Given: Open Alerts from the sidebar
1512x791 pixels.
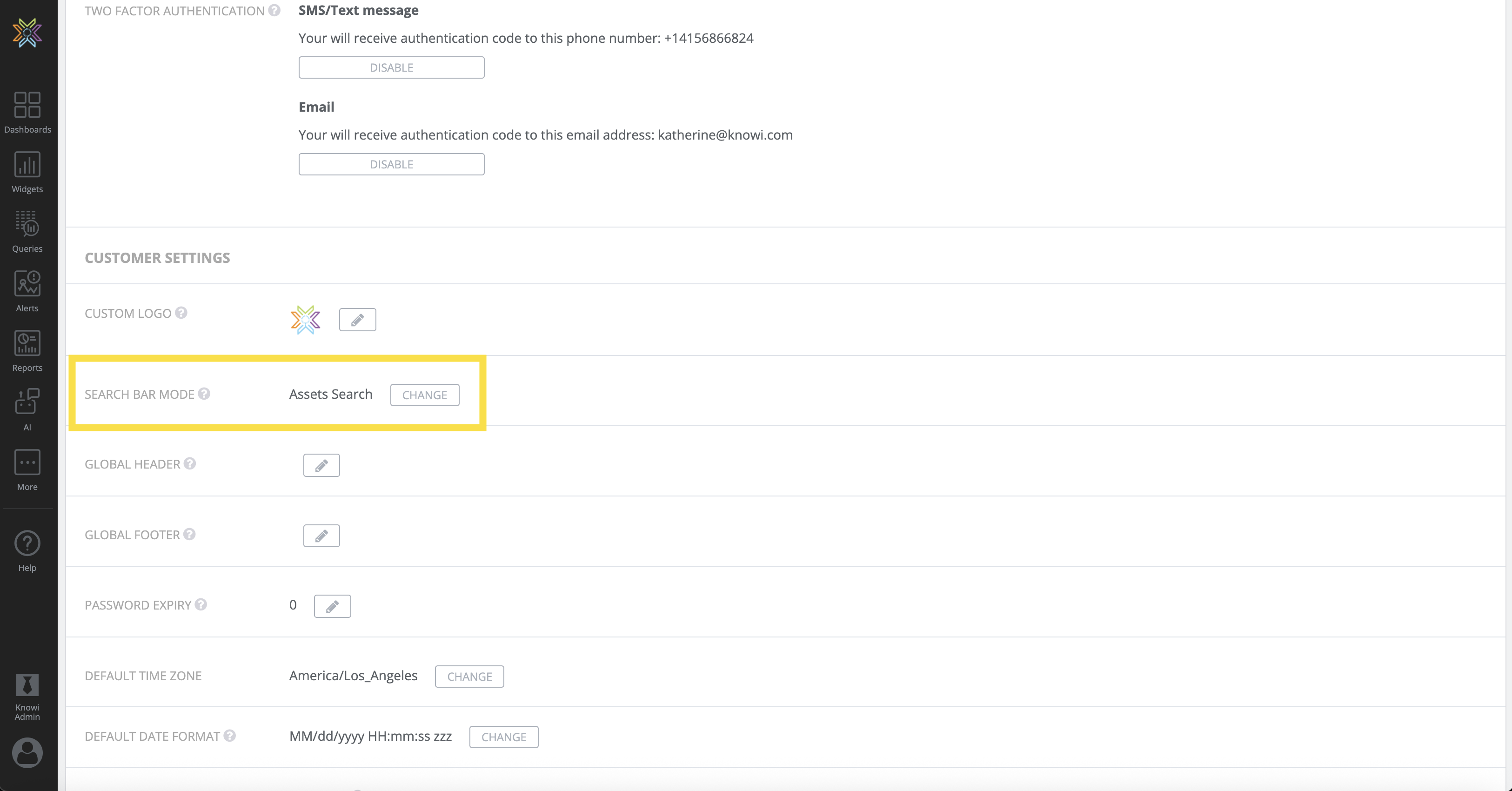Looking at the screenshot, I should [x=27, y=291].
